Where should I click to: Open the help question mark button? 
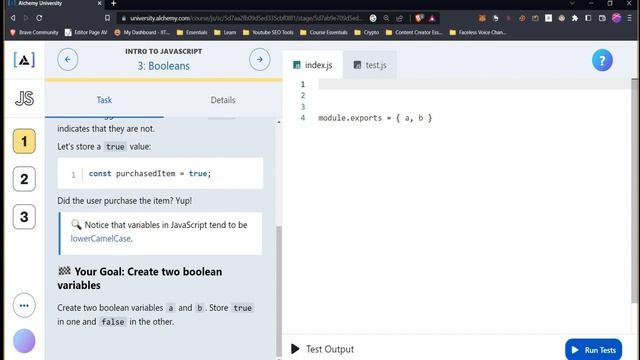click(602, 60)
